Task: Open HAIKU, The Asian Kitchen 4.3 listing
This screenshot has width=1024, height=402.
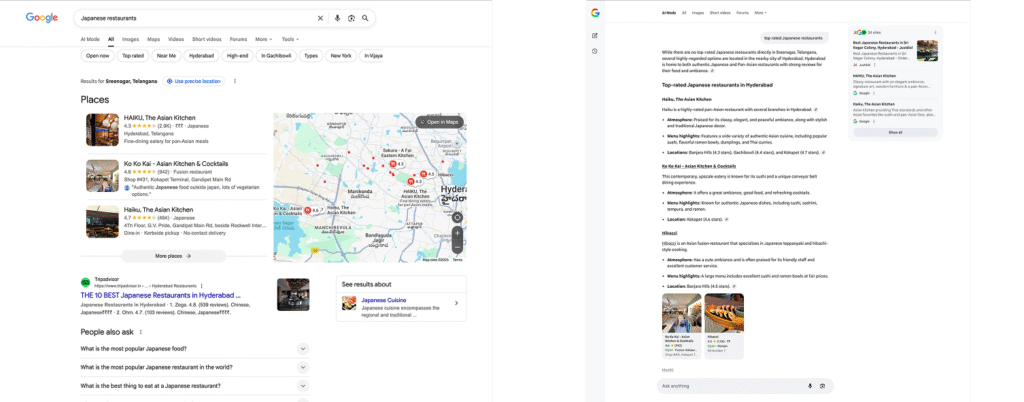Action: point(159,118)
